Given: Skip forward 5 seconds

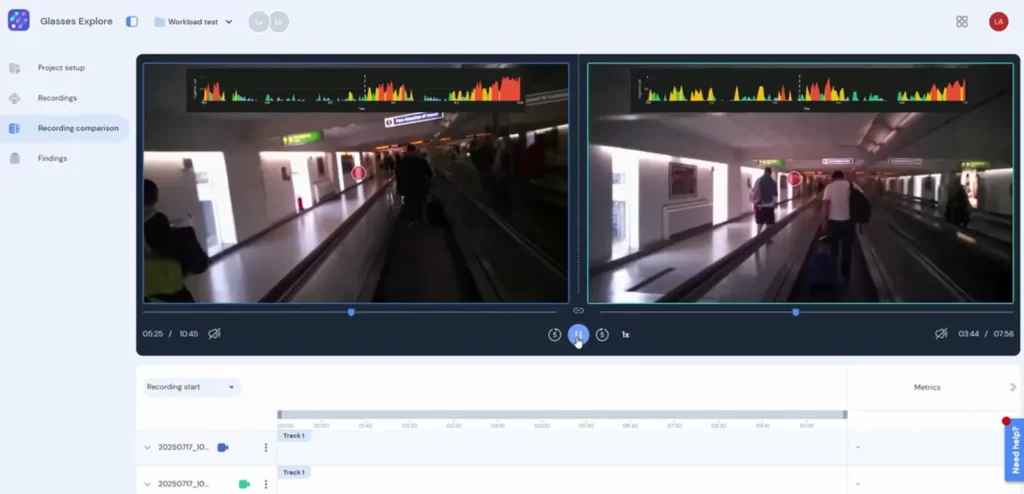Looking at the screenshot, I should [x=602, y=335].
